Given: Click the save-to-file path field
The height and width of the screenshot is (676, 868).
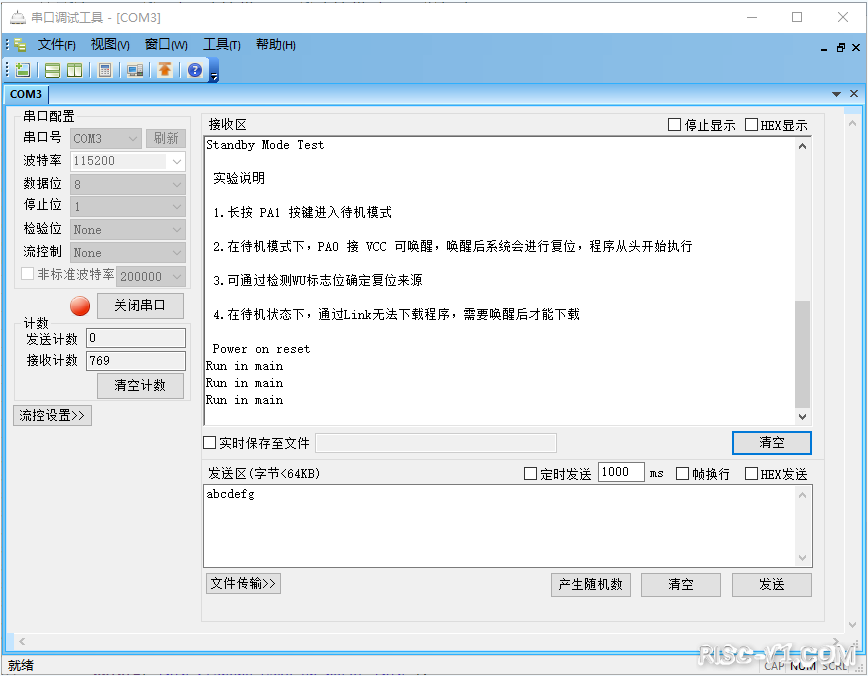Looking at the screenshot, I should [436, 443].
